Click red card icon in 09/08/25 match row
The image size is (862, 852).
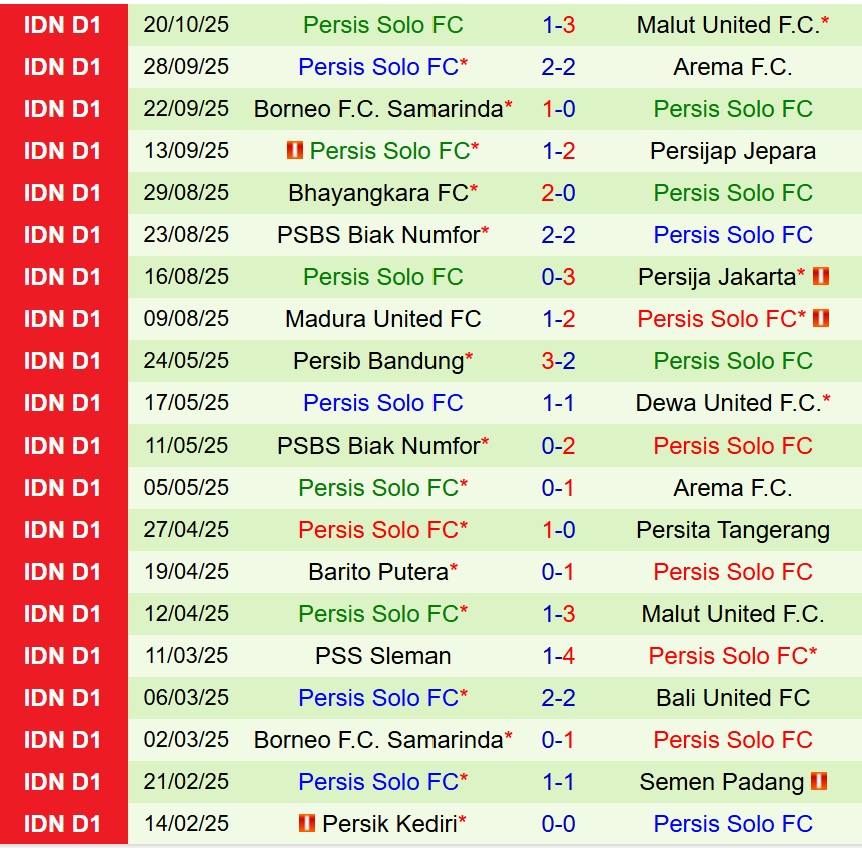(821, 319)
